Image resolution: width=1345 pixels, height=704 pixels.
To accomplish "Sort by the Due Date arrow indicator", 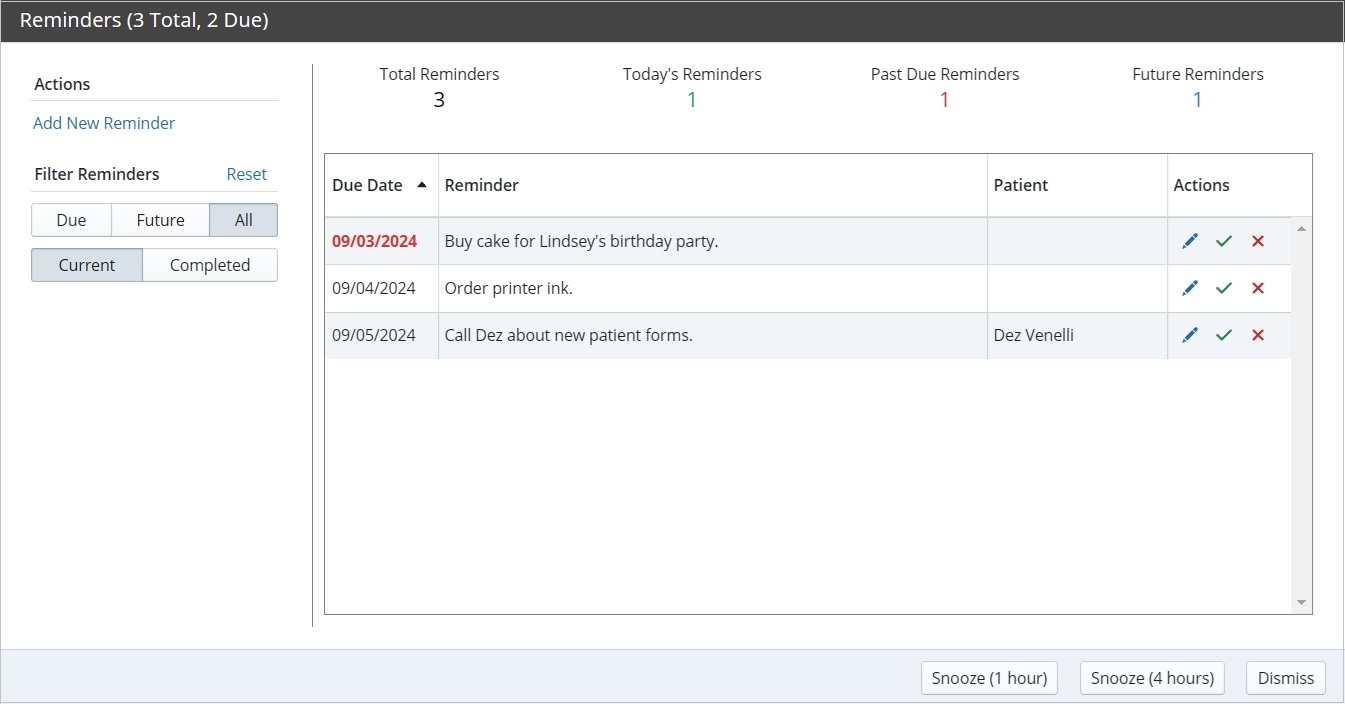I will click(422, 185).
